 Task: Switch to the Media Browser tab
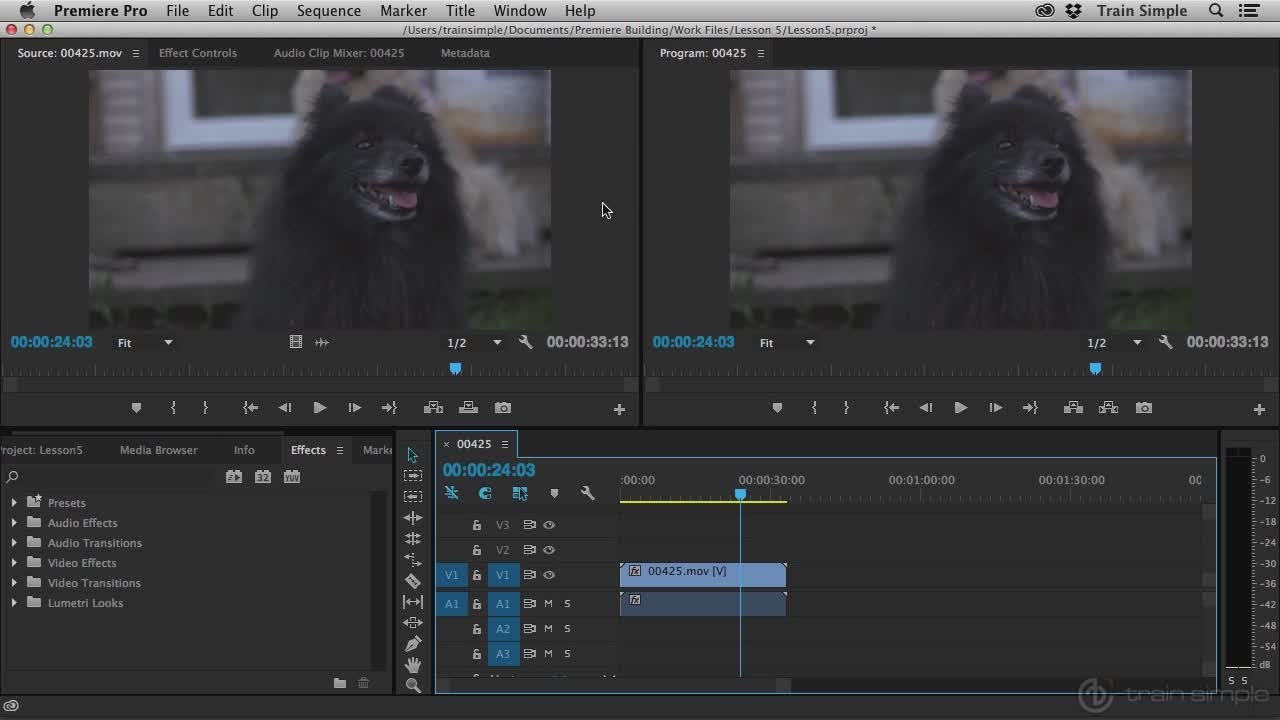click(x=159, y=450)
